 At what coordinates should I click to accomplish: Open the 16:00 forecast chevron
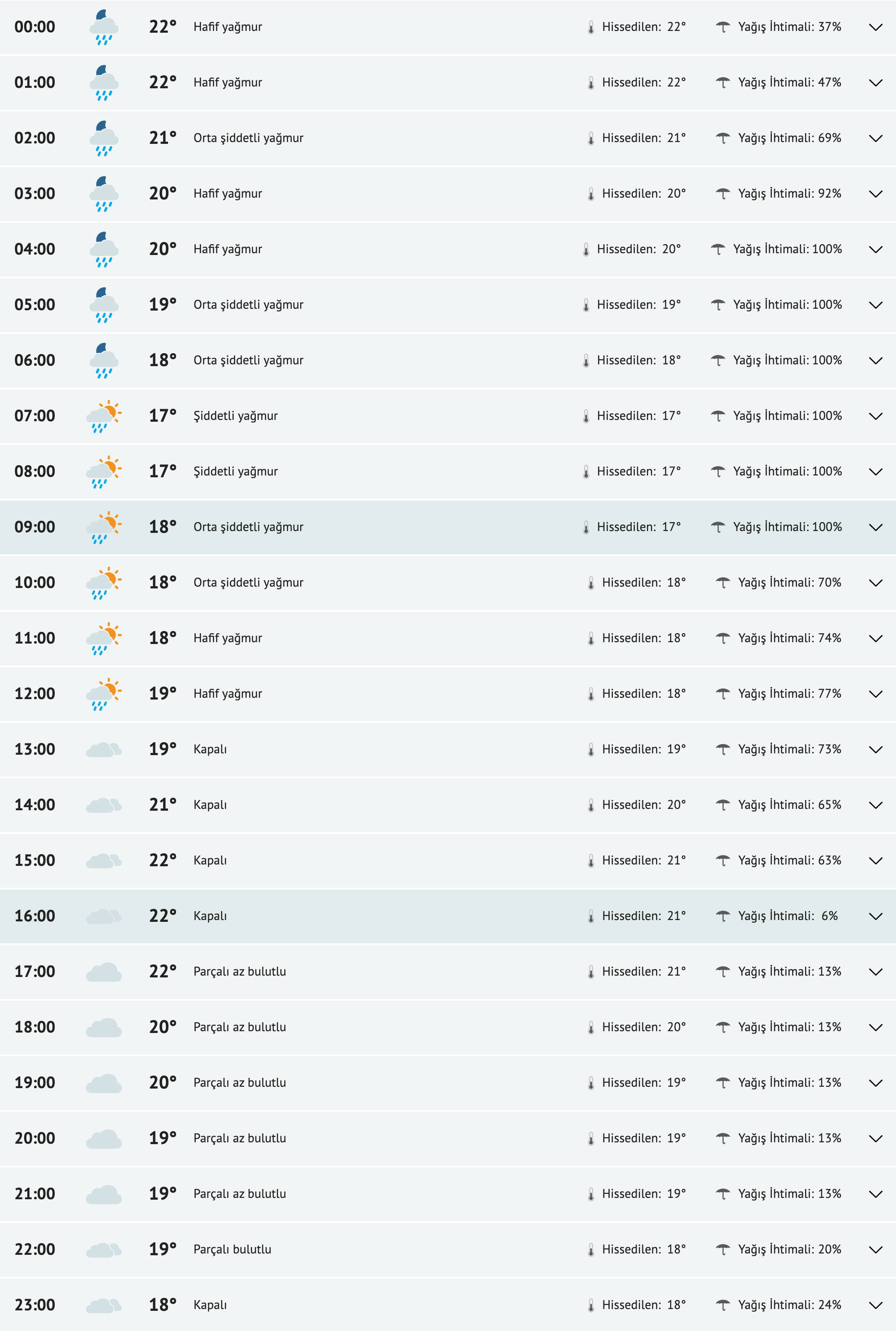pos(875,916)
